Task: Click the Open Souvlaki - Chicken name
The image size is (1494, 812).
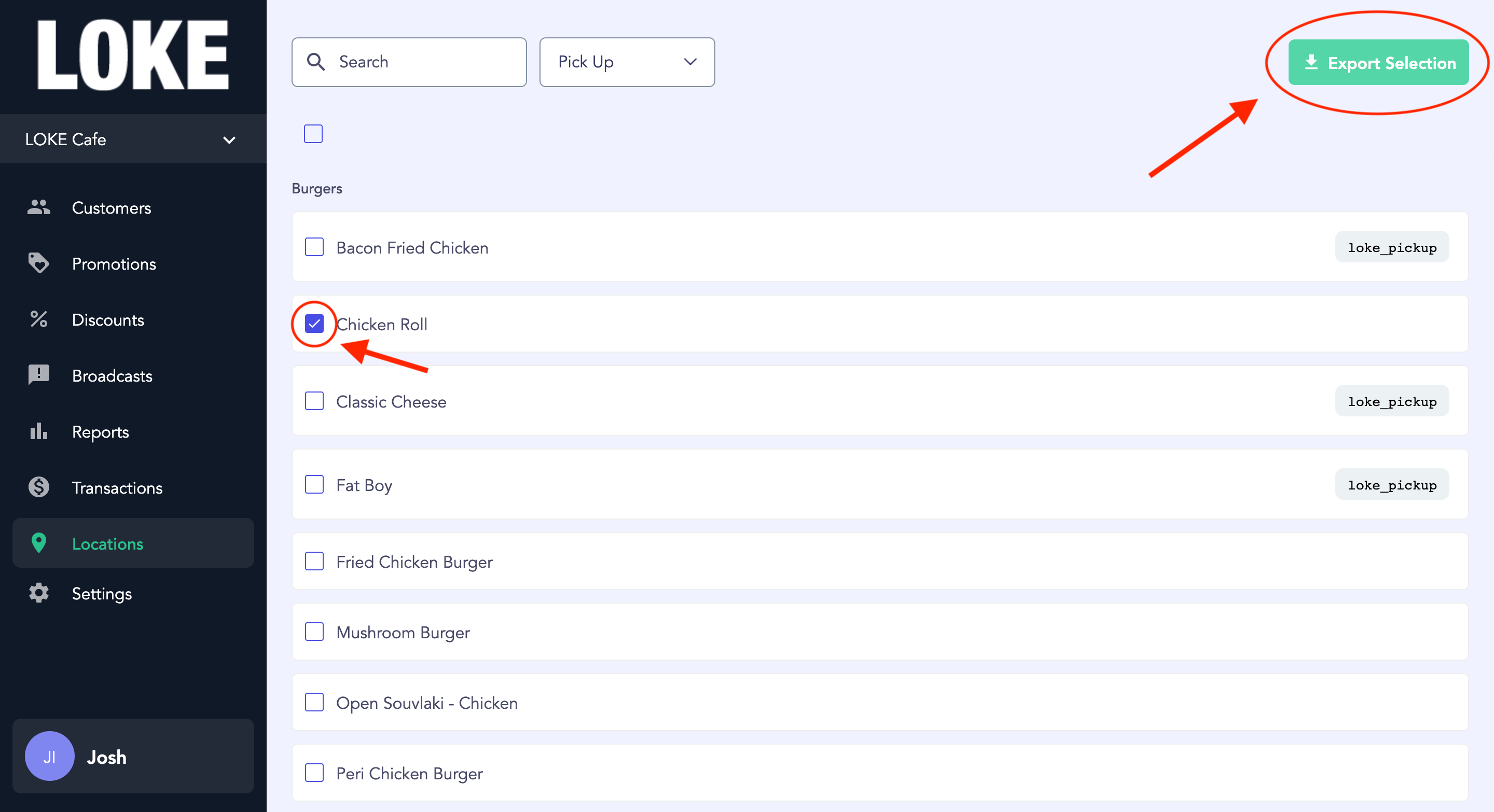Action: 427,703
